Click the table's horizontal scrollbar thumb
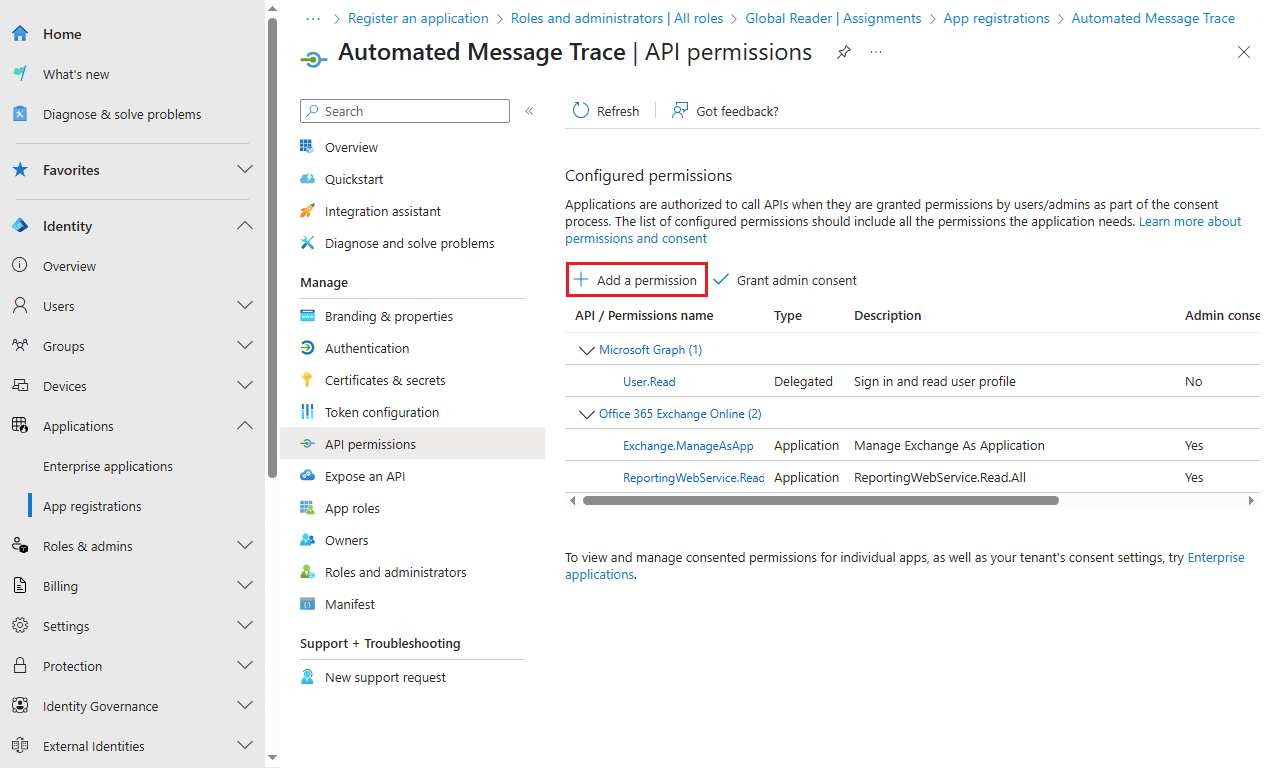This screenshot has width=1279, height=768. point(820,500)
